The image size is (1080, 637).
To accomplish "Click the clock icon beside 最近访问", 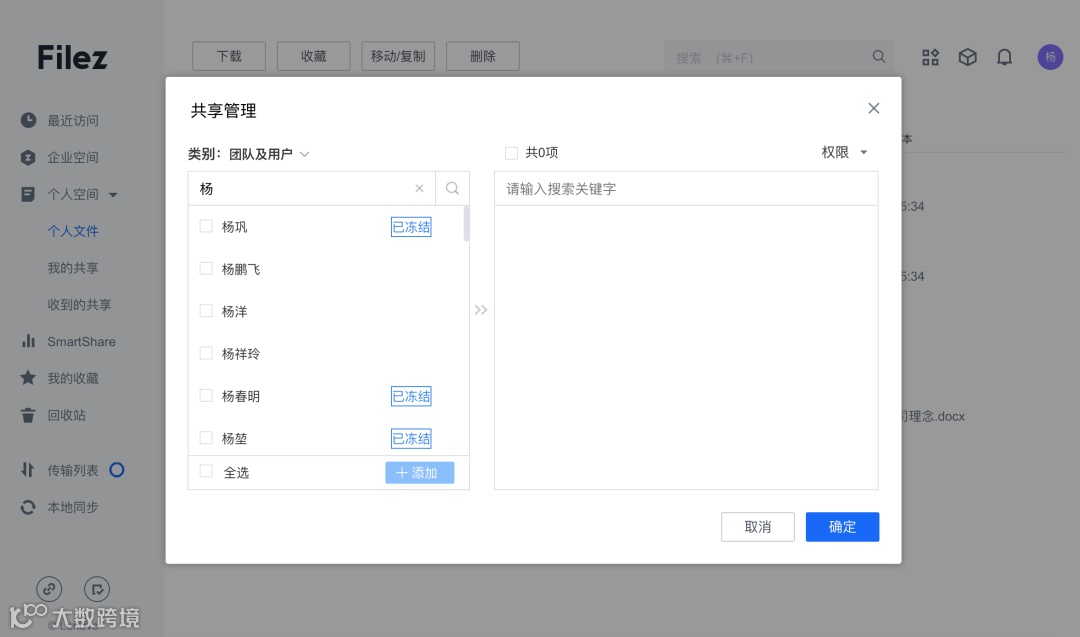I will [x=28, y=121].
